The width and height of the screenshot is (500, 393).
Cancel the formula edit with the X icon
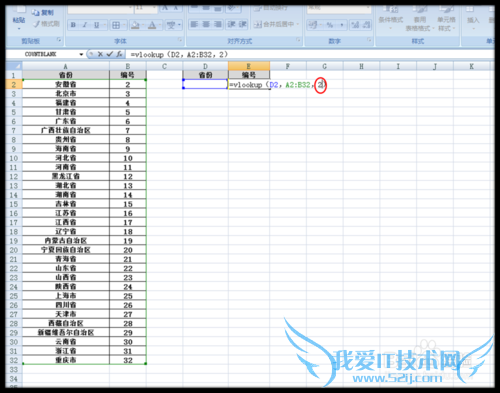click(x=100, y=54)
